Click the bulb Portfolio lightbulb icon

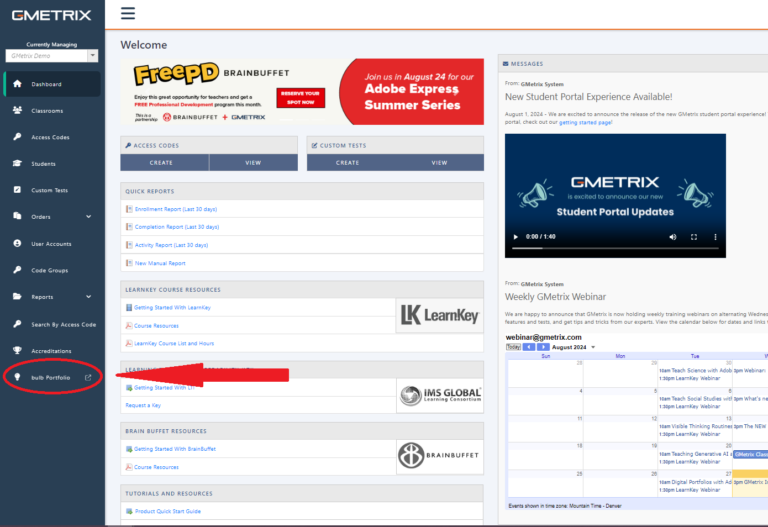[x=17, y=377]
